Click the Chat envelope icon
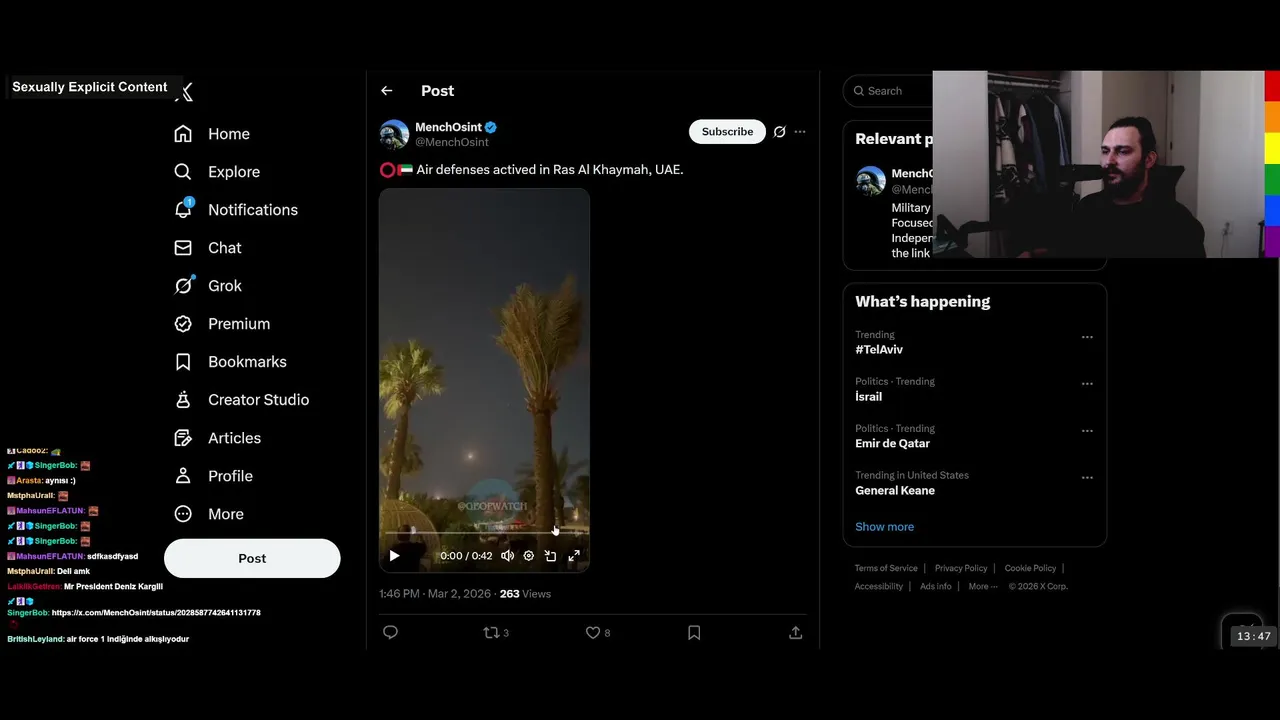 pos(183,248)
